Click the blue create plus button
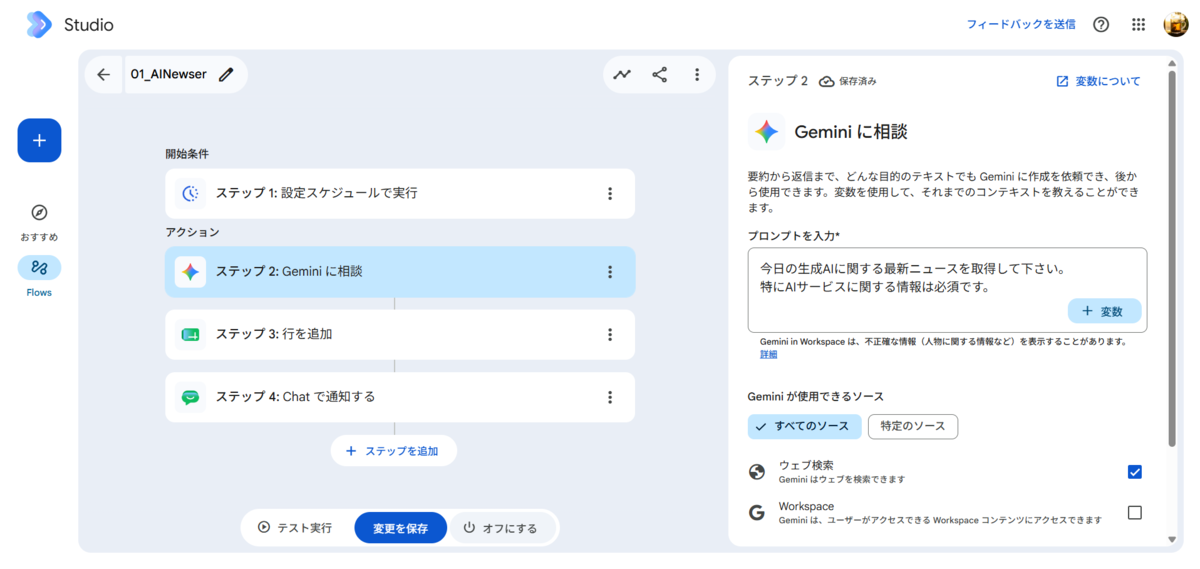1200x569 pixels. pyautogui.click(x=39, y=140)
